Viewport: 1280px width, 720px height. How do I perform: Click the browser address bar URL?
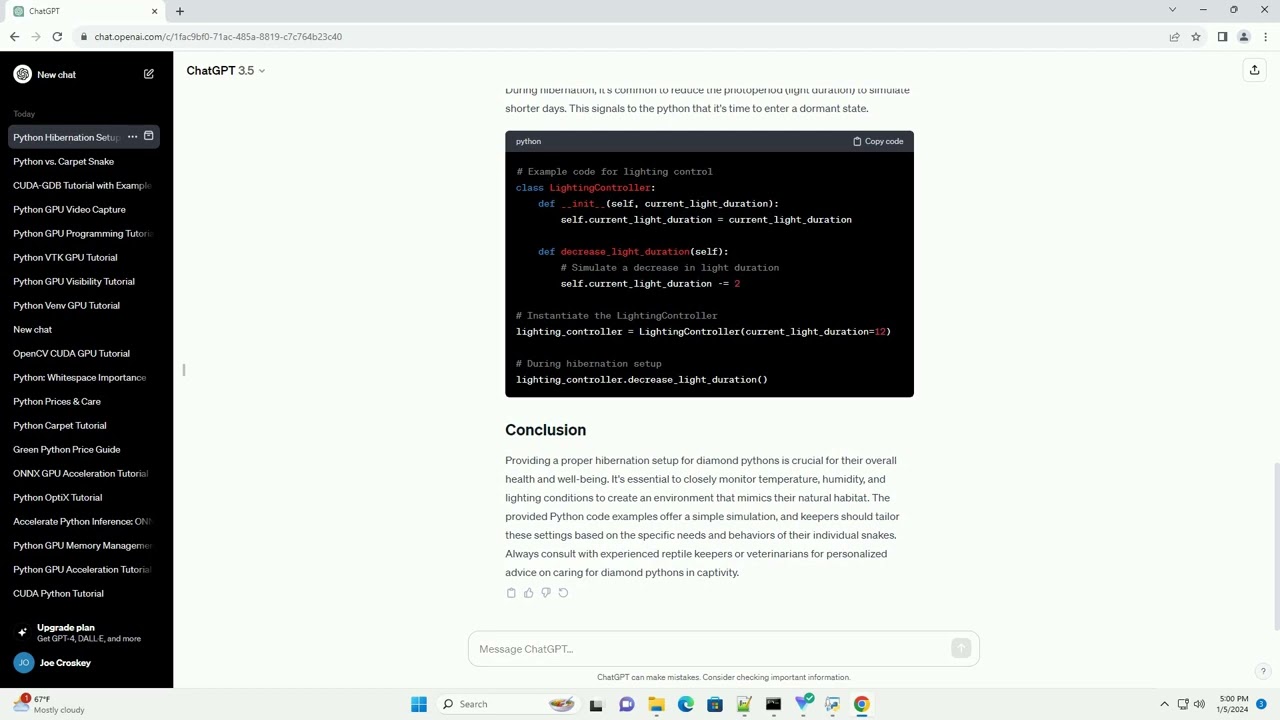(x=218, y=37)
